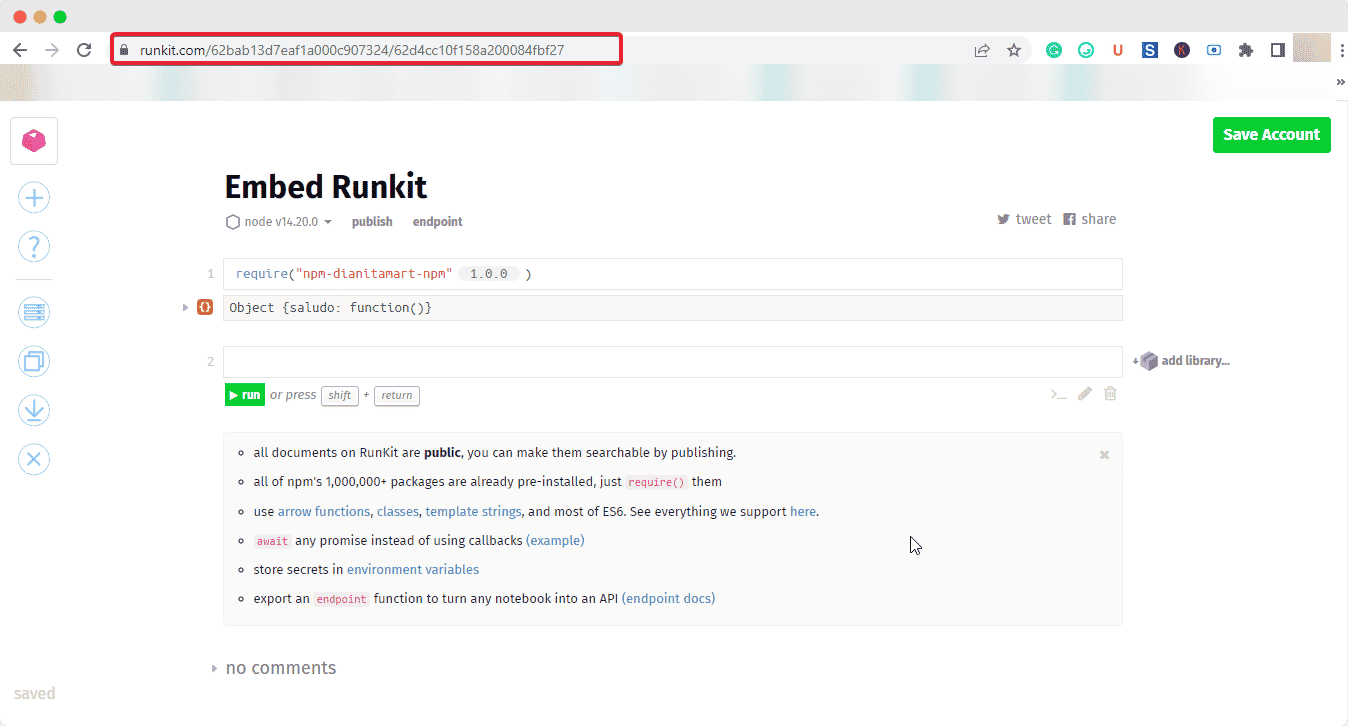Click the RunKit pink logo icon

click(34, 141)
